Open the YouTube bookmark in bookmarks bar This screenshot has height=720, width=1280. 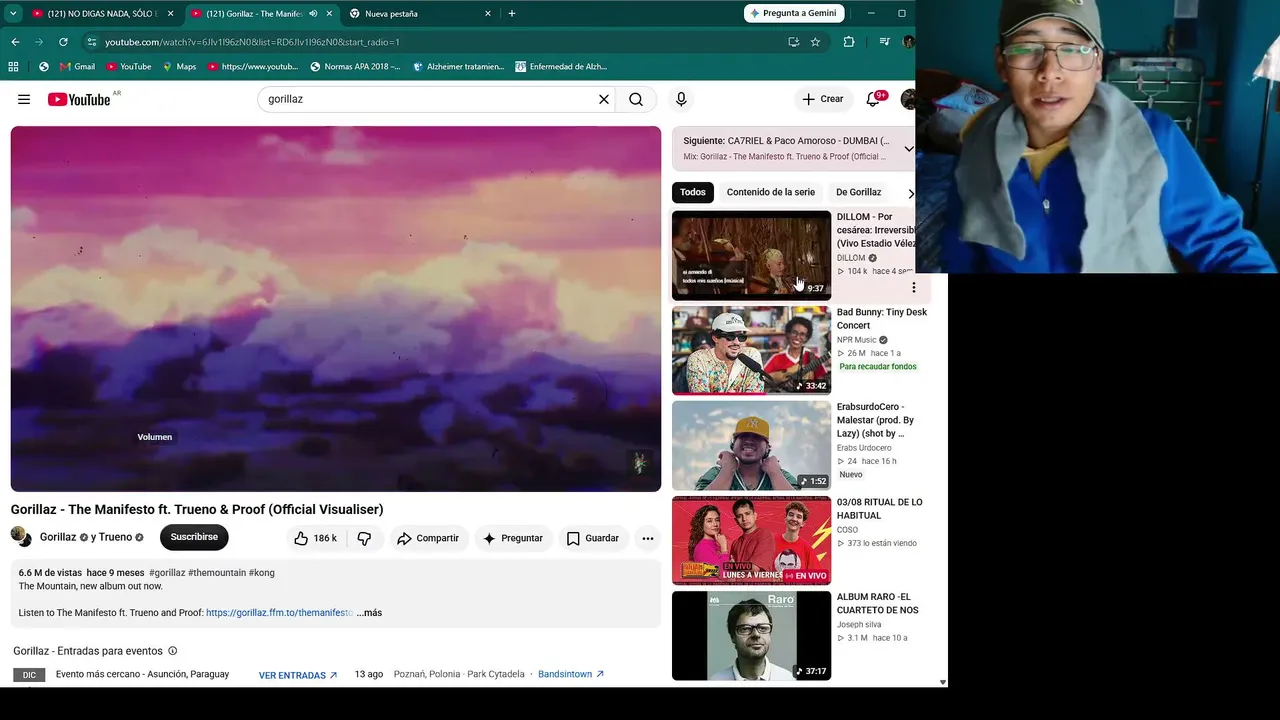click(x=128, y=67)
